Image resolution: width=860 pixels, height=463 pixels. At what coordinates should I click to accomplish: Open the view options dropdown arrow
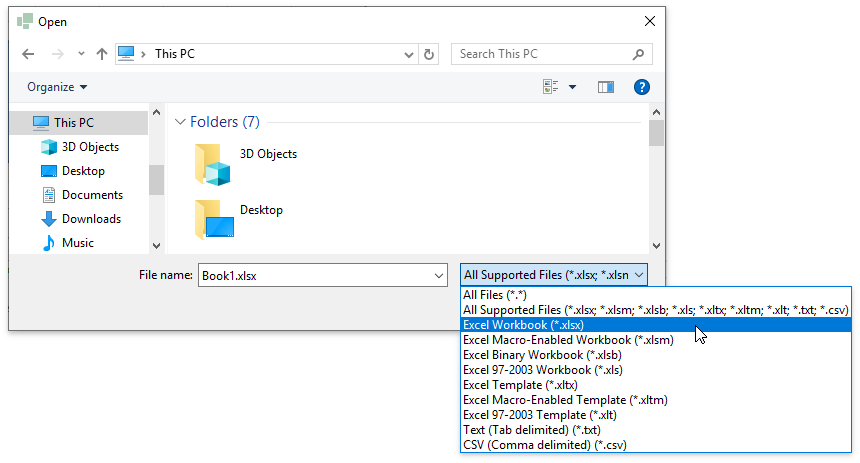point(572,87)
